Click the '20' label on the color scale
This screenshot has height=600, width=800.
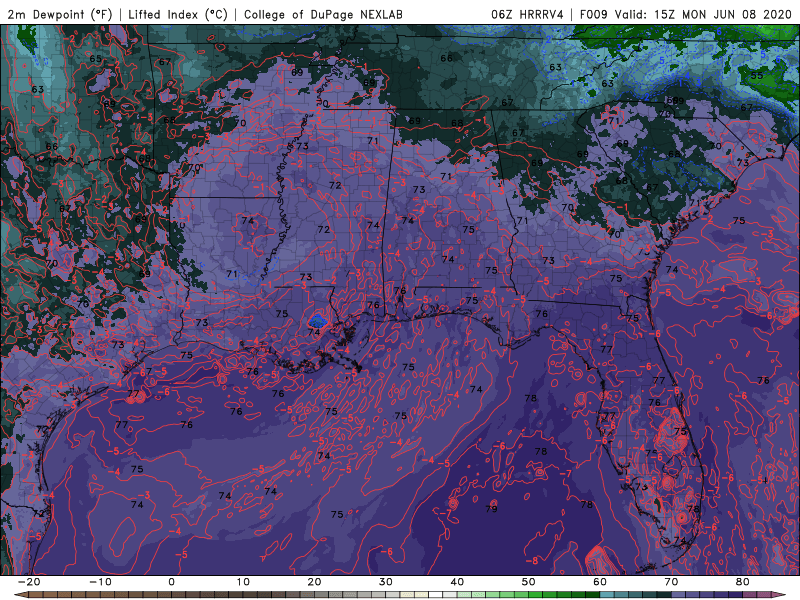(314, 582)
